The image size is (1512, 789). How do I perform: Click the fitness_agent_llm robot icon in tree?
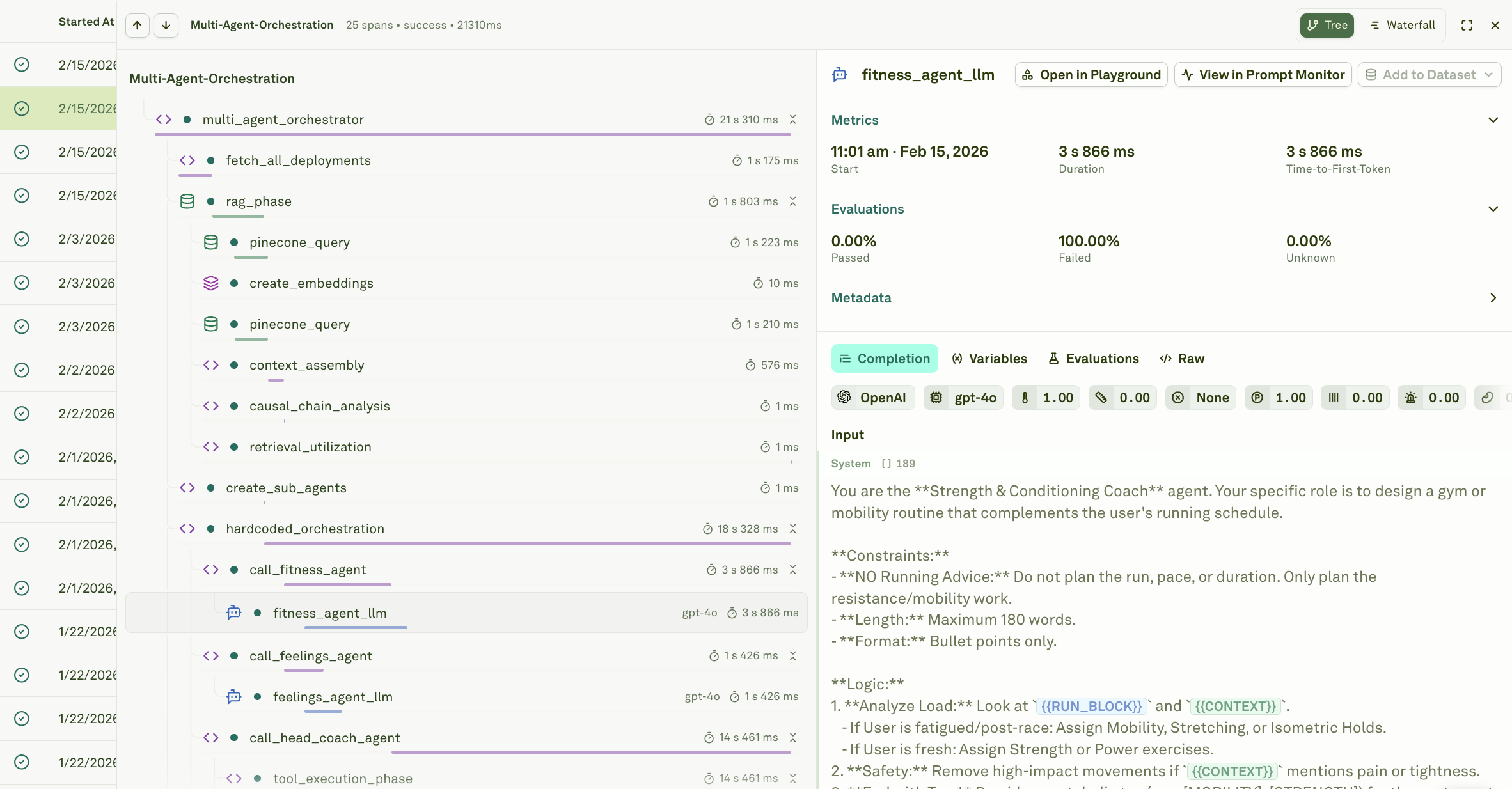[x=234, y=613]
